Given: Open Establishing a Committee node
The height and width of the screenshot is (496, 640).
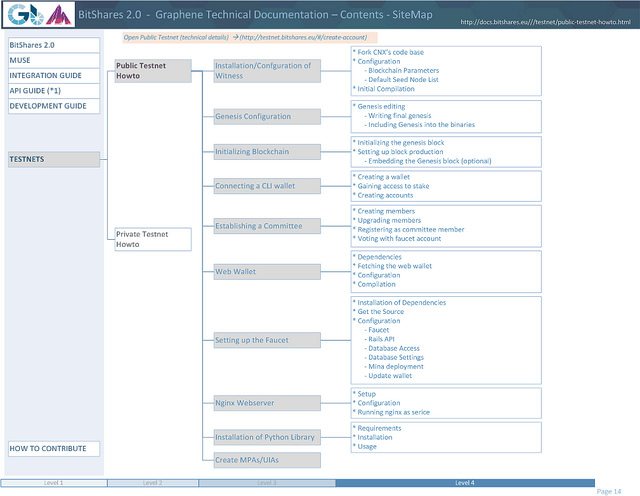Looking at the screenshot, I should 267,226.
